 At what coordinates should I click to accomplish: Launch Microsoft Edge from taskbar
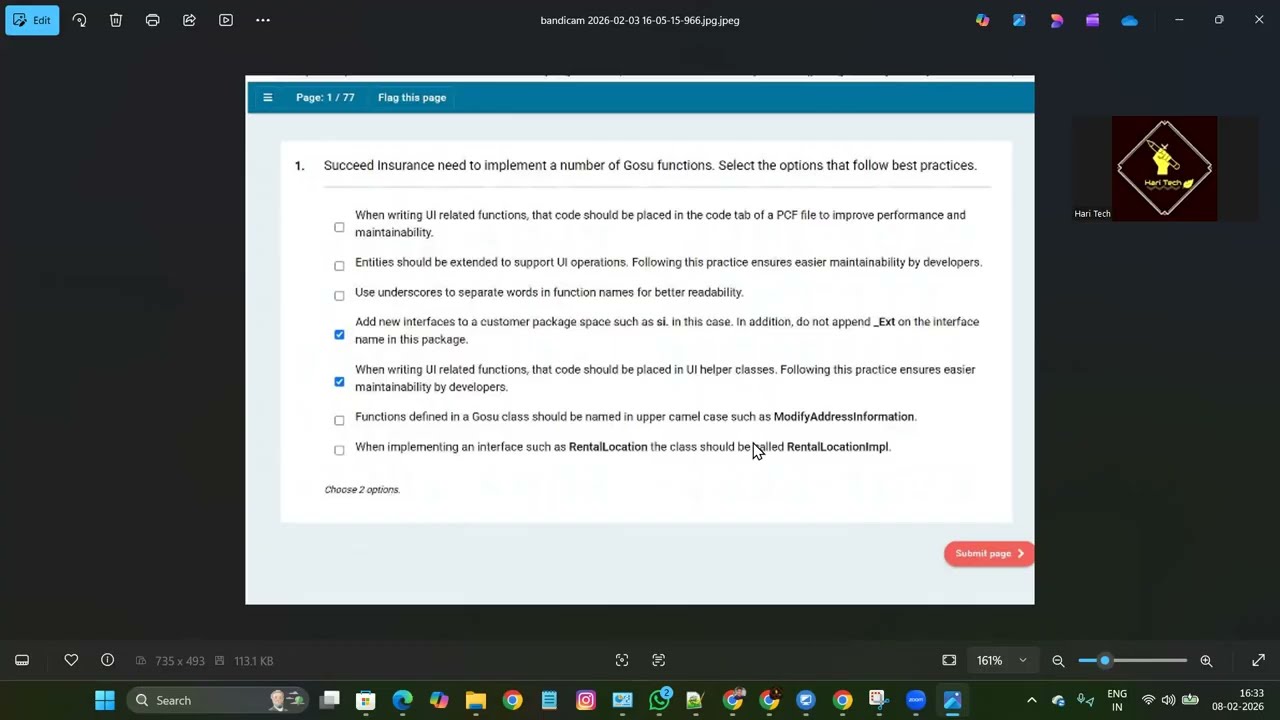tap(402, 700)
